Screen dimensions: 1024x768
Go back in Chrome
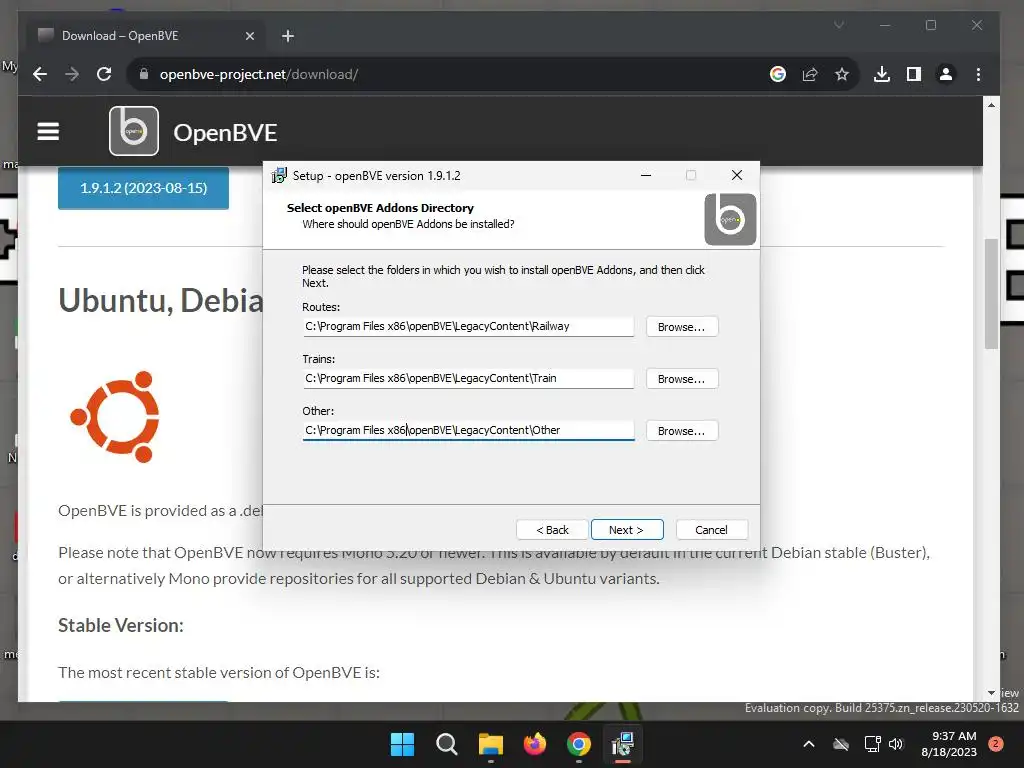coord(40,74)
